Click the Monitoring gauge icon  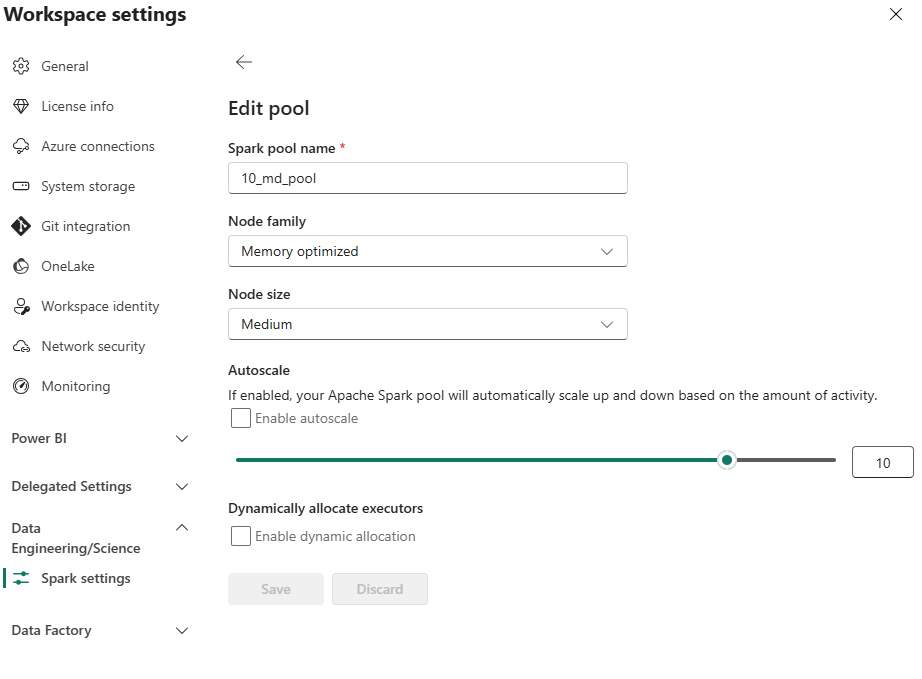(x=21, y=386)
